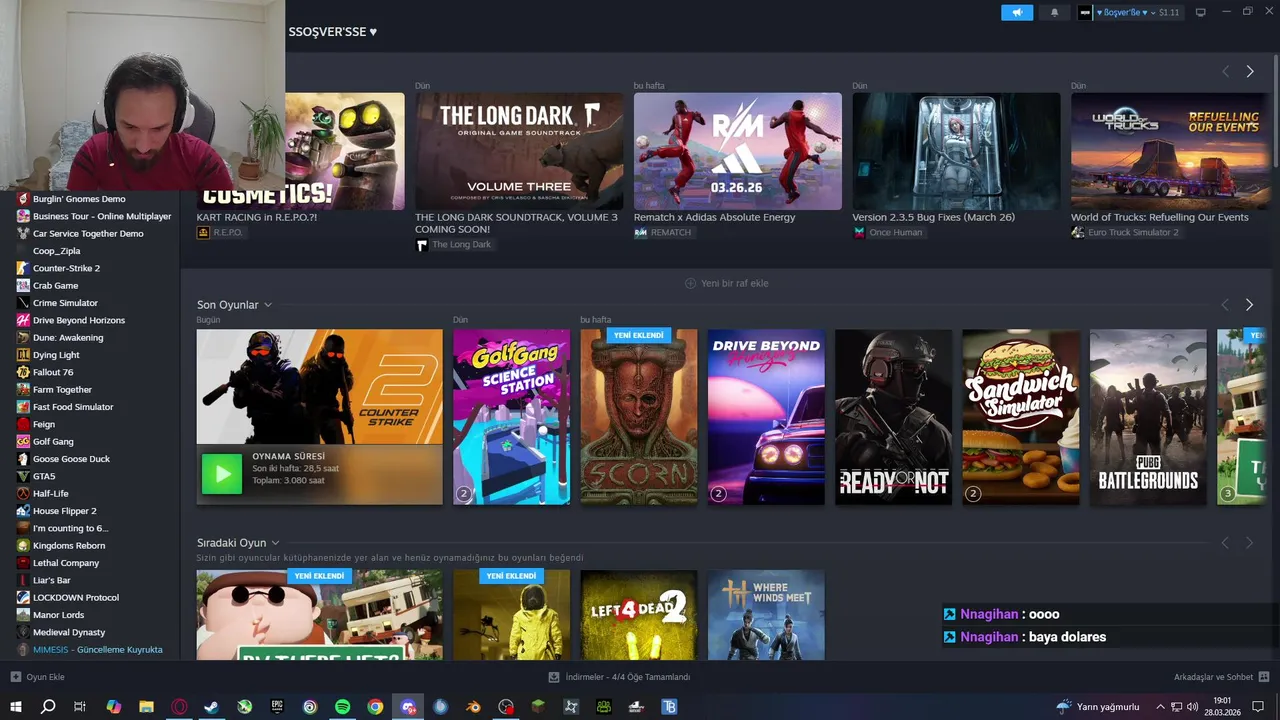The width and height of the screenshot is (1280, 720).
Task: Open World of Trucks news card
Action: tap(1168, 151)
